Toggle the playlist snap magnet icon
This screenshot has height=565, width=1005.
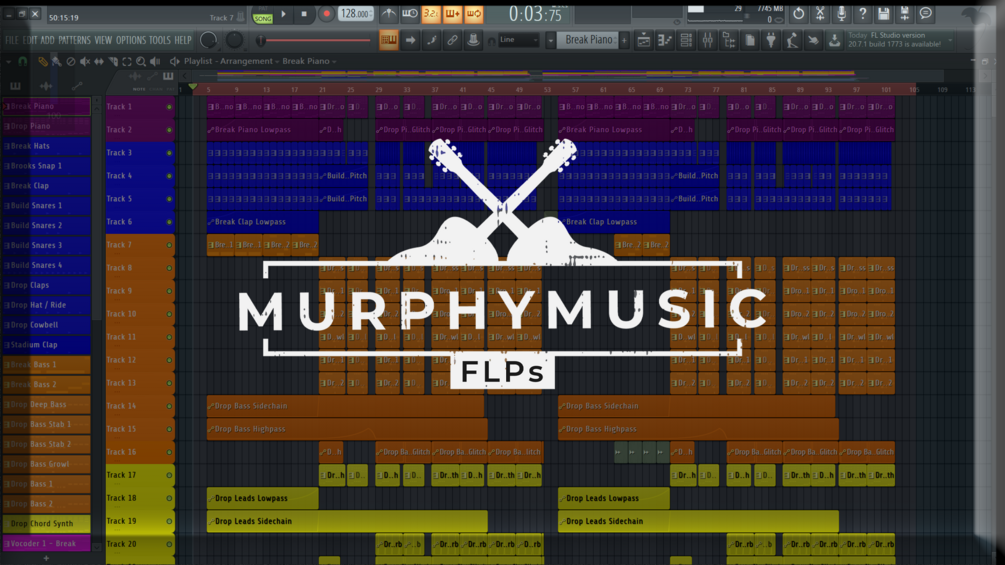pyautogui.click(x=22, y=61)
